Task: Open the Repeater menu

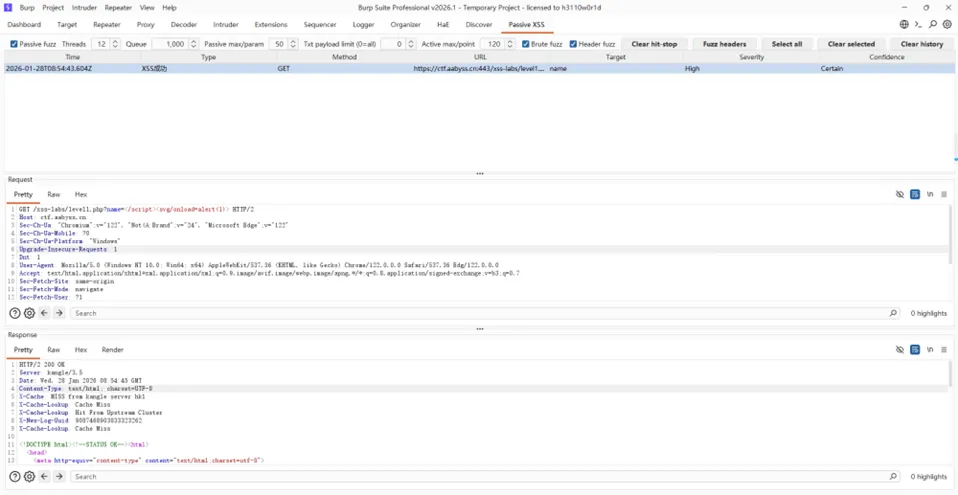Action: pos(118,8)
